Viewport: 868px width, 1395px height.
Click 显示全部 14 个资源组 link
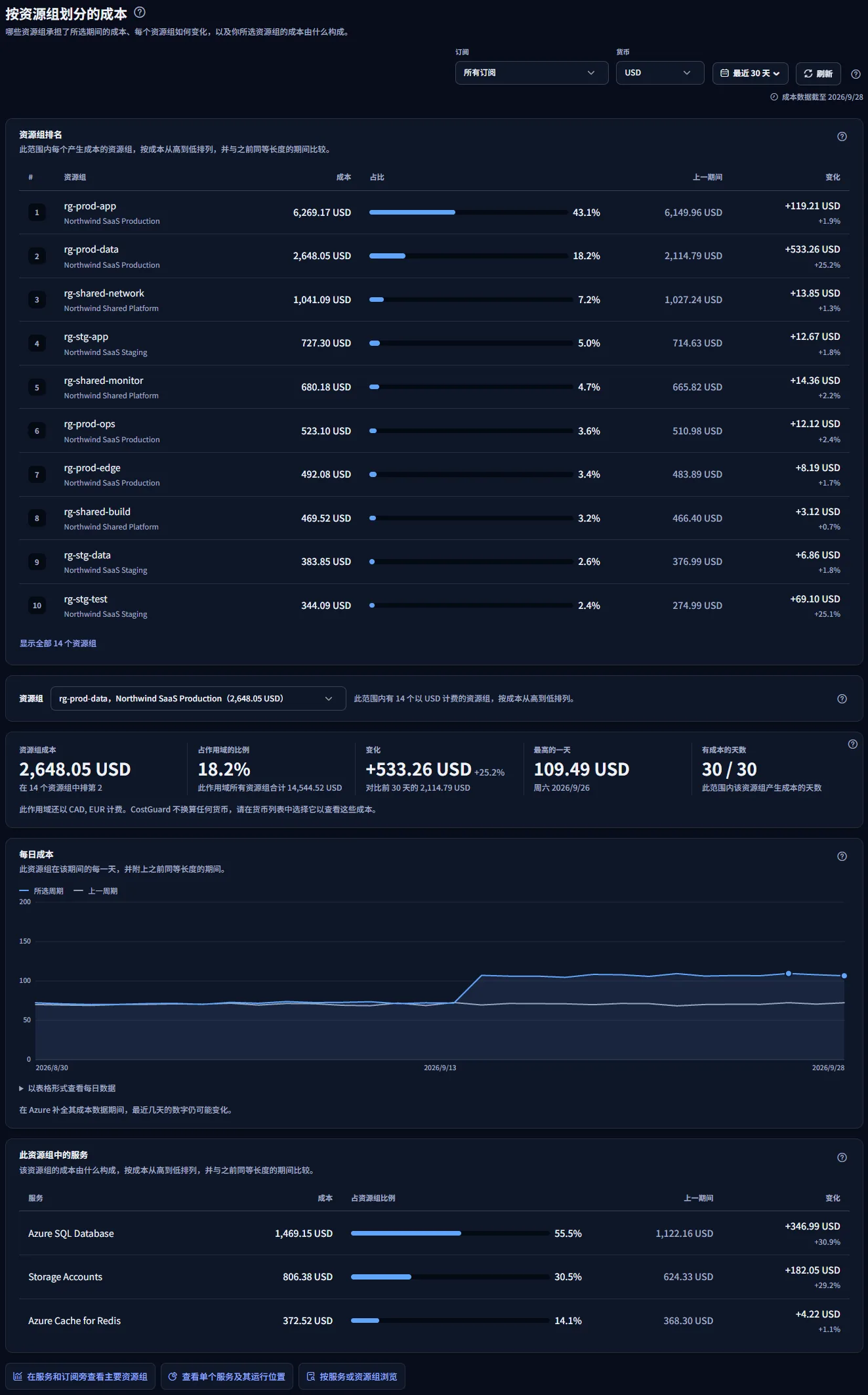(58, 644)
